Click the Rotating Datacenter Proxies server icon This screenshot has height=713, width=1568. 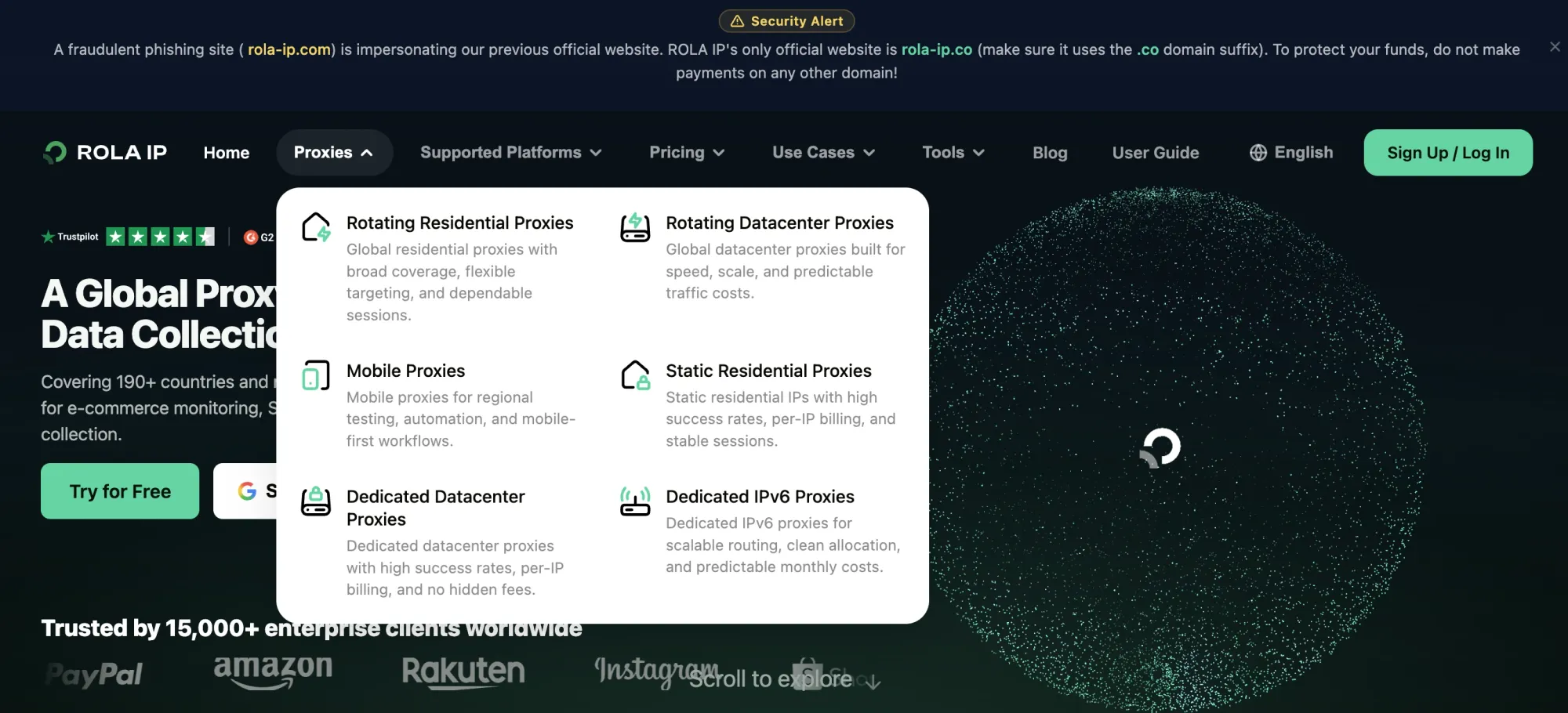[635, 227]
